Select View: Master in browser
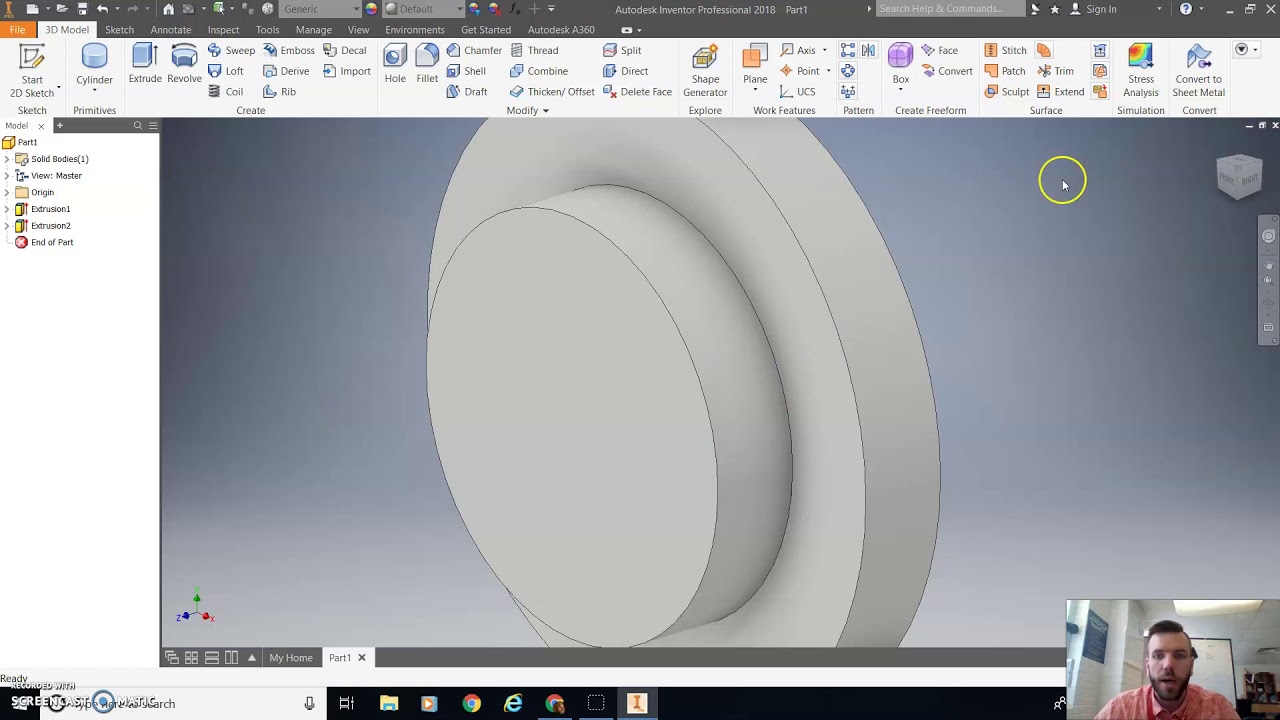The width and height of the screenshot is (1280, 720). click(48, 176)
